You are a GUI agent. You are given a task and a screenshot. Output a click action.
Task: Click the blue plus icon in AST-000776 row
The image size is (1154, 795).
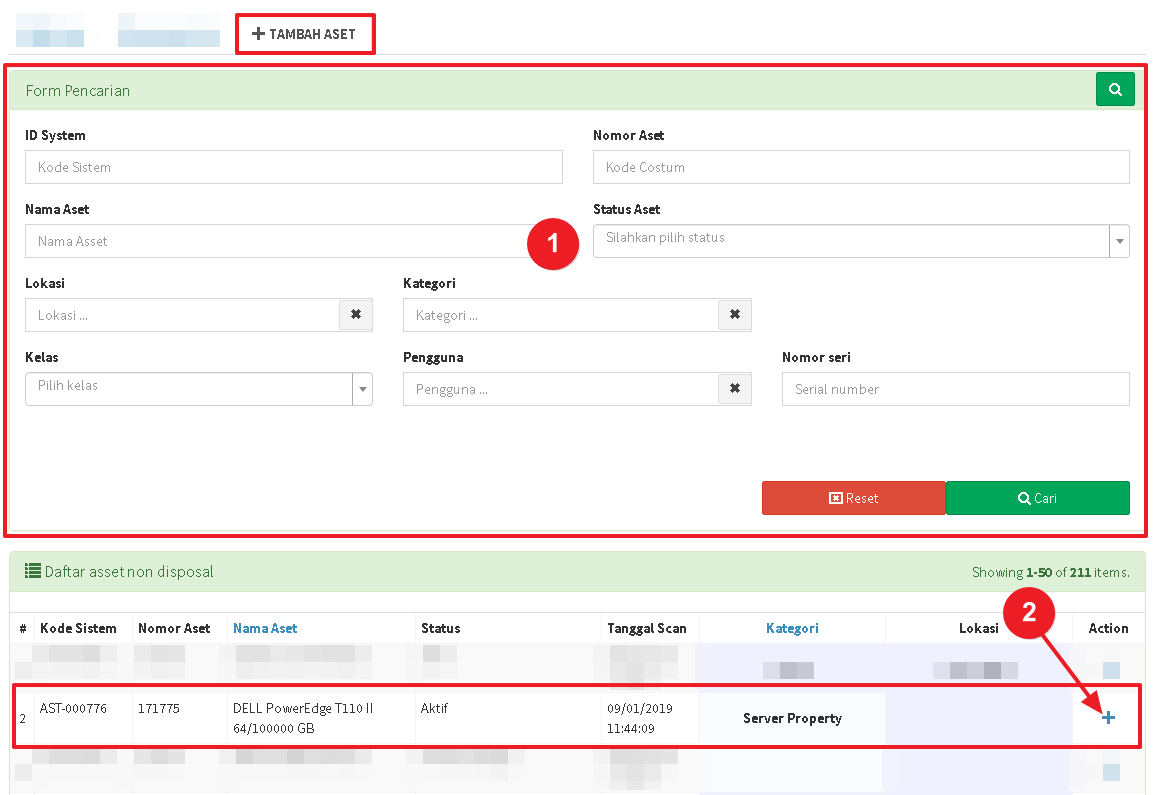[x=1108, y=717]
